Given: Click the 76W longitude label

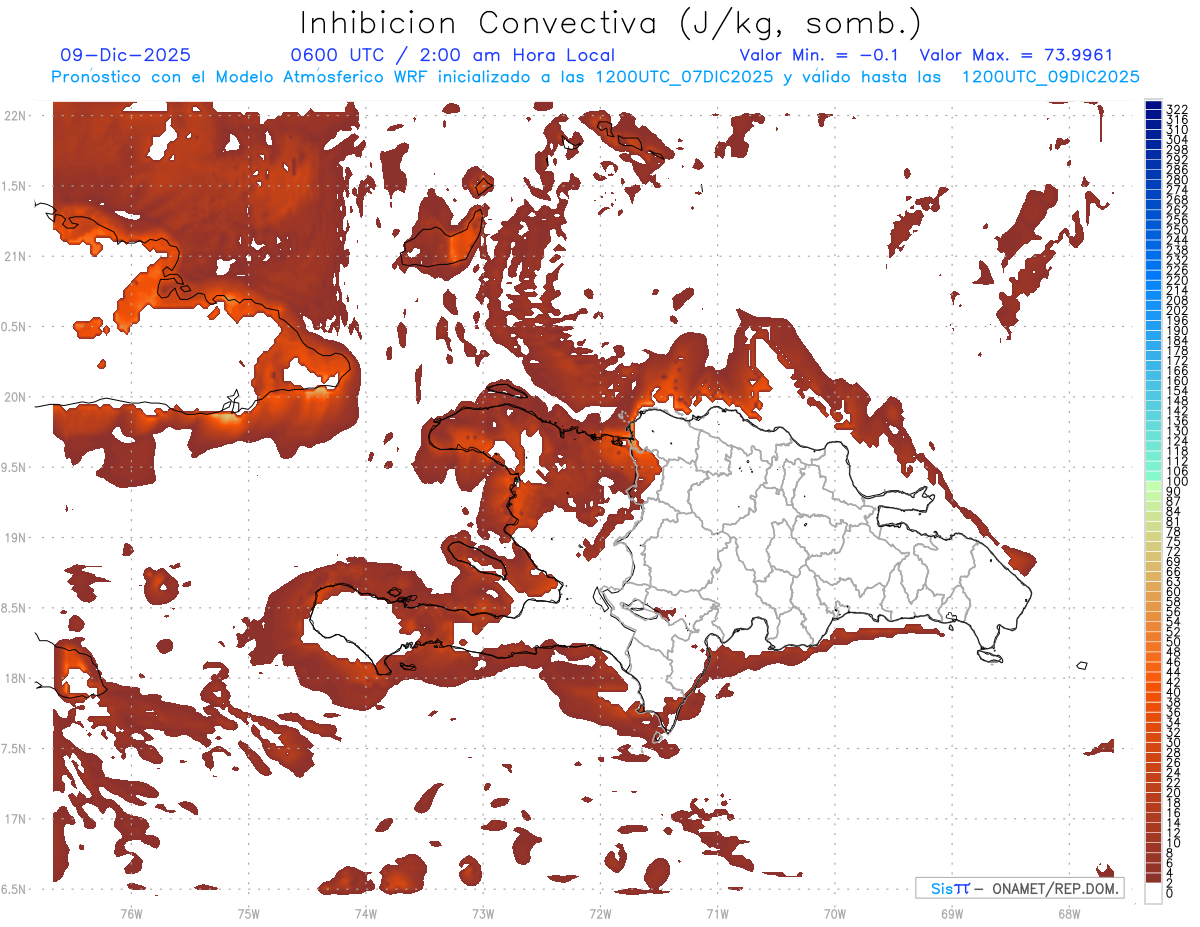Looking at the screenshot, I should click(x=131, y=913).
